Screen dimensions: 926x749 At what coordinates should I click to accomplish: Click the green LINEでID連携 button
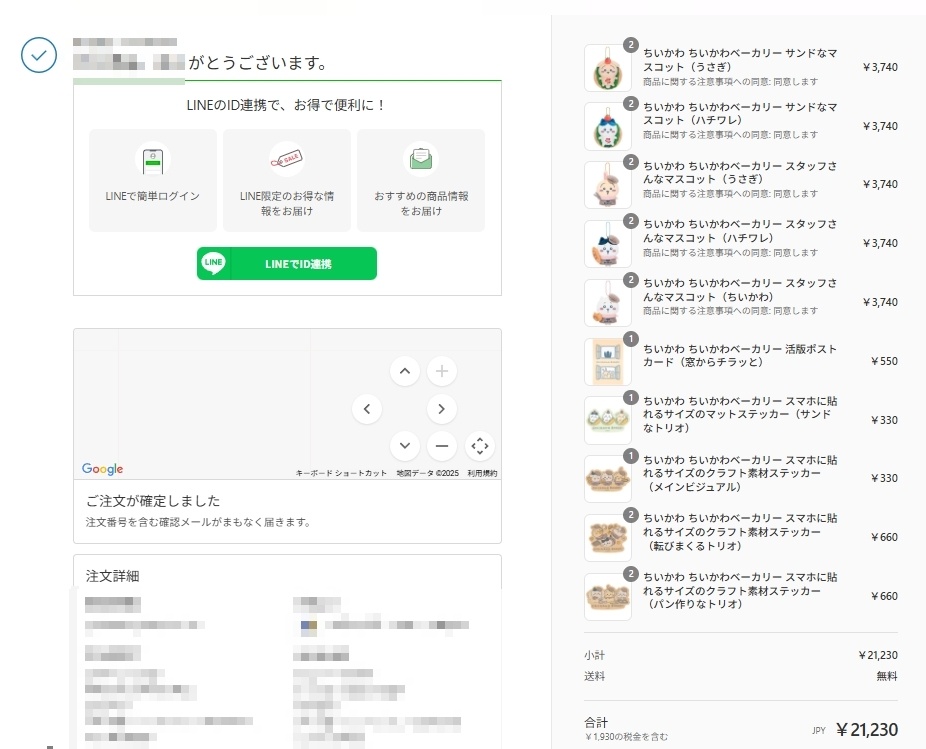coord(286,263)
